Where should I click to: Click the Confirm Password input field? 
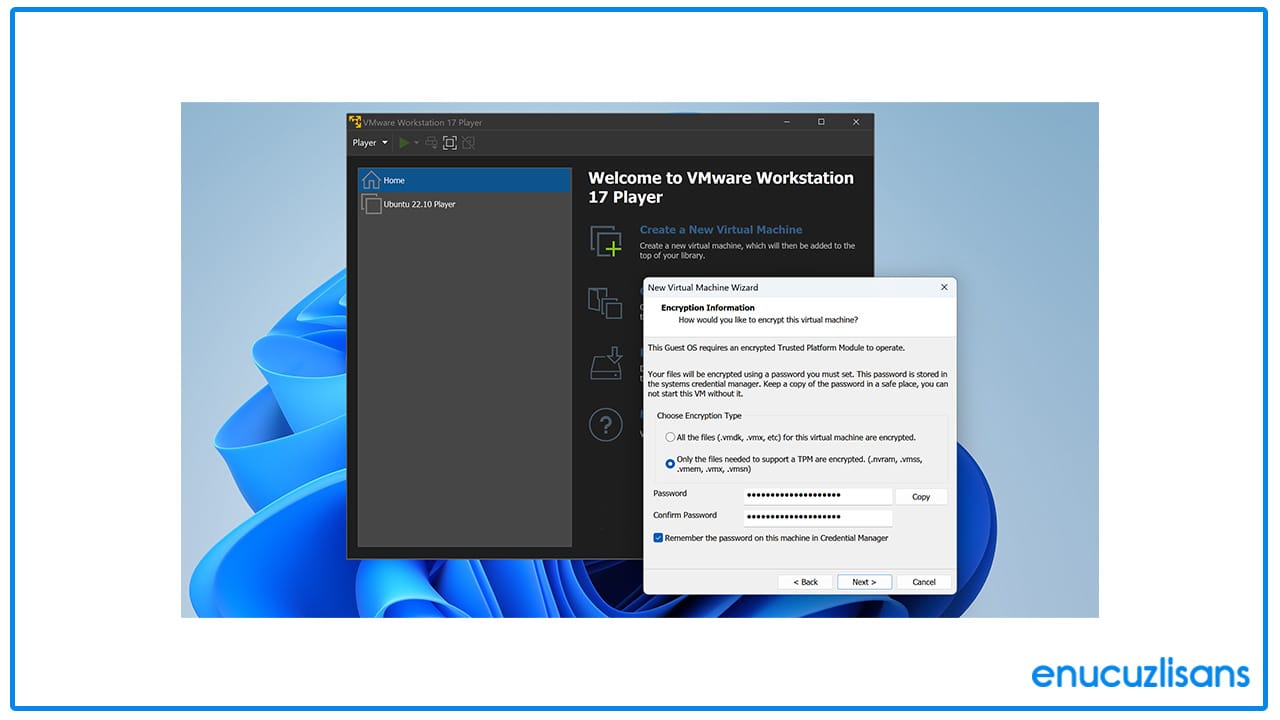click(x=817, y=517)
